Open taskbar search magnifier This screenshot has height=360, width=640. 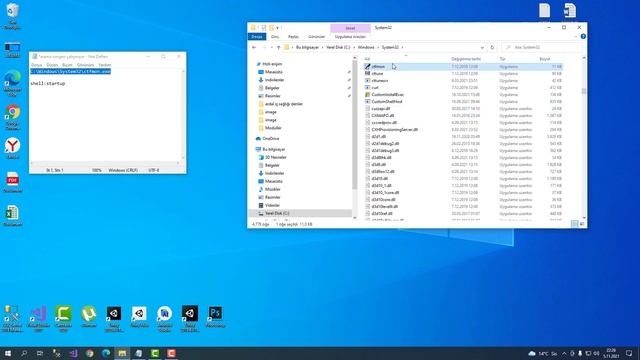pyautogui.click(x=24, y=353)
